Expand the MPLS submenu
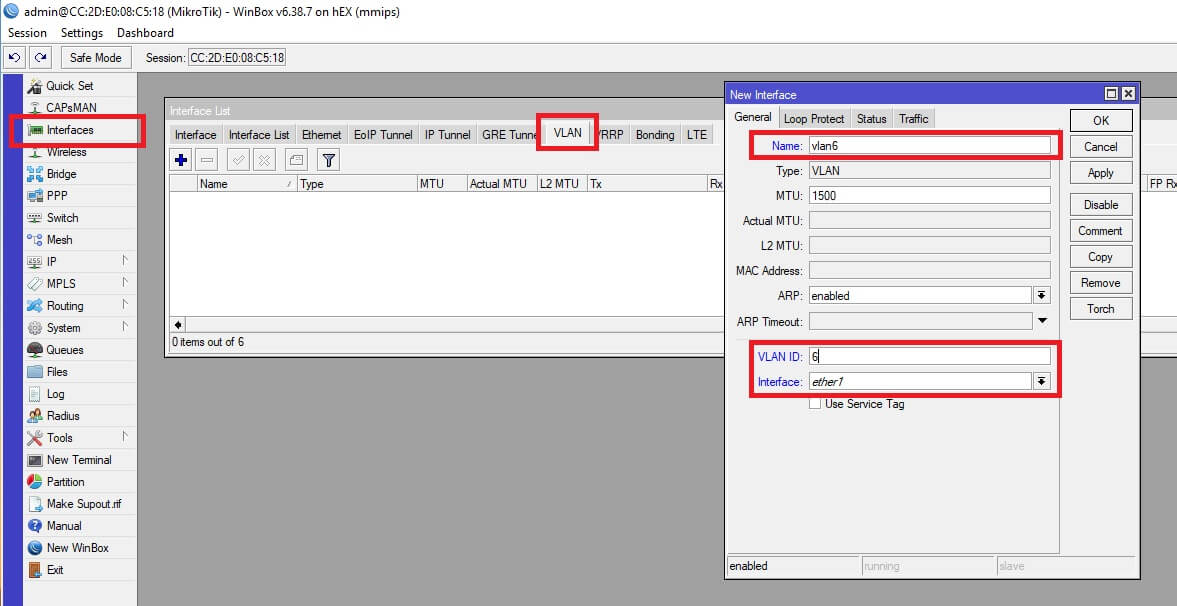Image resolution: width=1177 pixels, height=606 pixels. pyautogui.click(x=125, y=283)
